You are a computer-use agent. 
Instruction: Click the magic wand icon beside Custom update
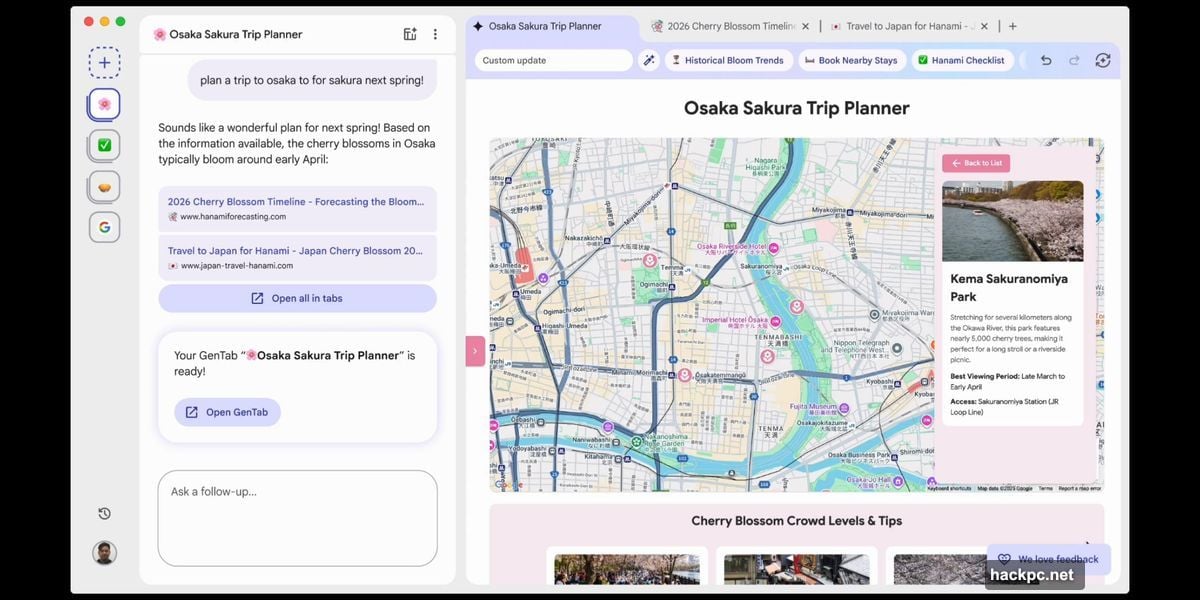pyautogui.click(x=648, y=60)
